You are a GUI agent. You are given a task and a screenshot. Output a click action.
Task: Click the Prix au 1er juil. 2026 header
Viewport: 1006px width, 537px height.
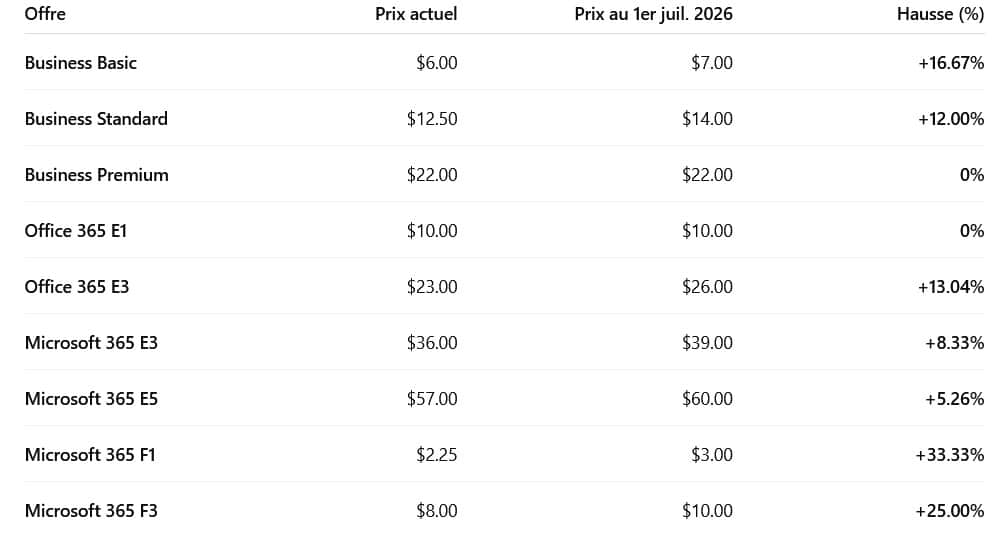653,14
